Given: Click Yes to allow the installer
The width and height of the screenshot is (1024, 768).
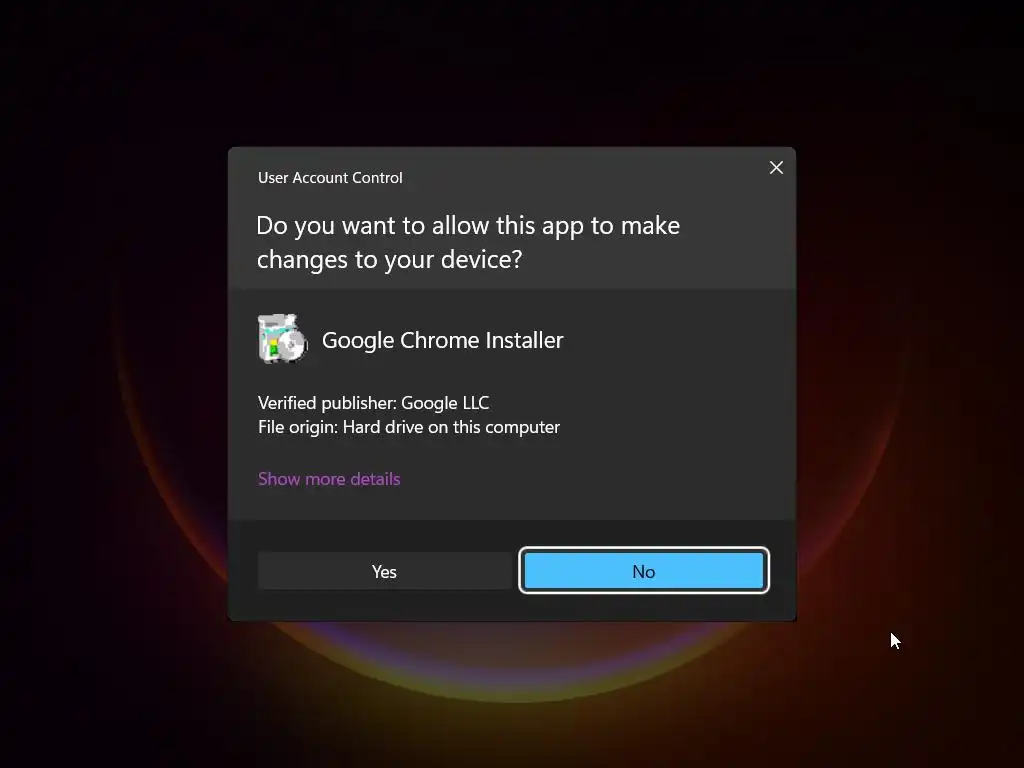Looking at the screenshot, I should click(384, 571).
